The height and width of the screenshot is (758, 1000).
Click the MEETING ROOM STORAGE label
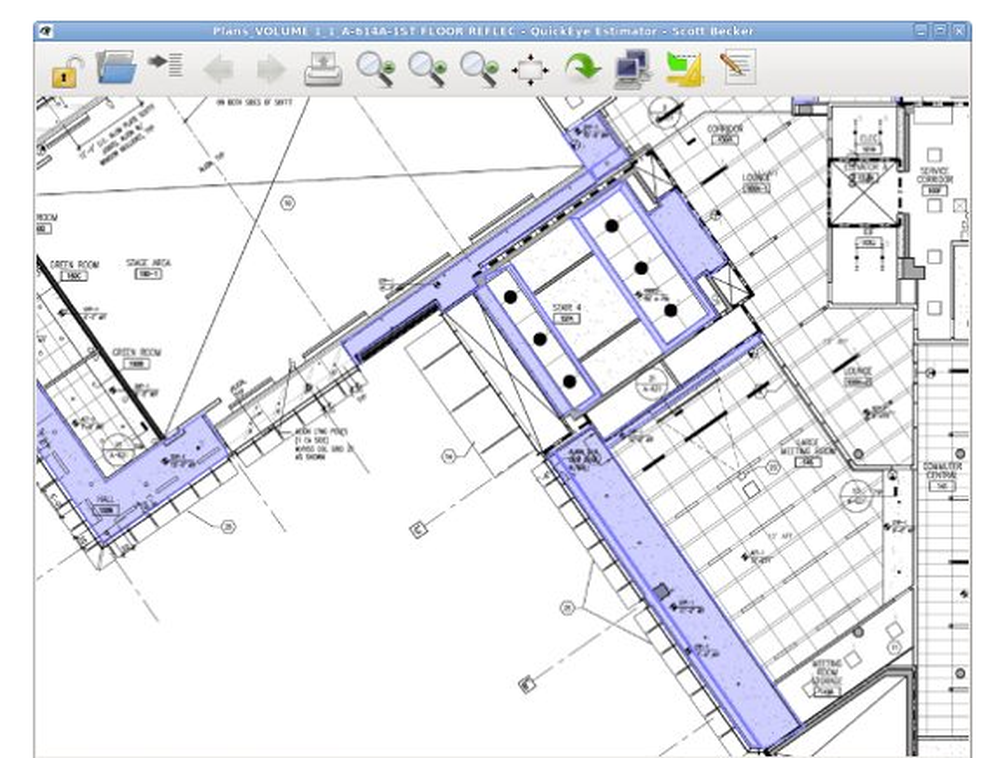click(826, 672)
